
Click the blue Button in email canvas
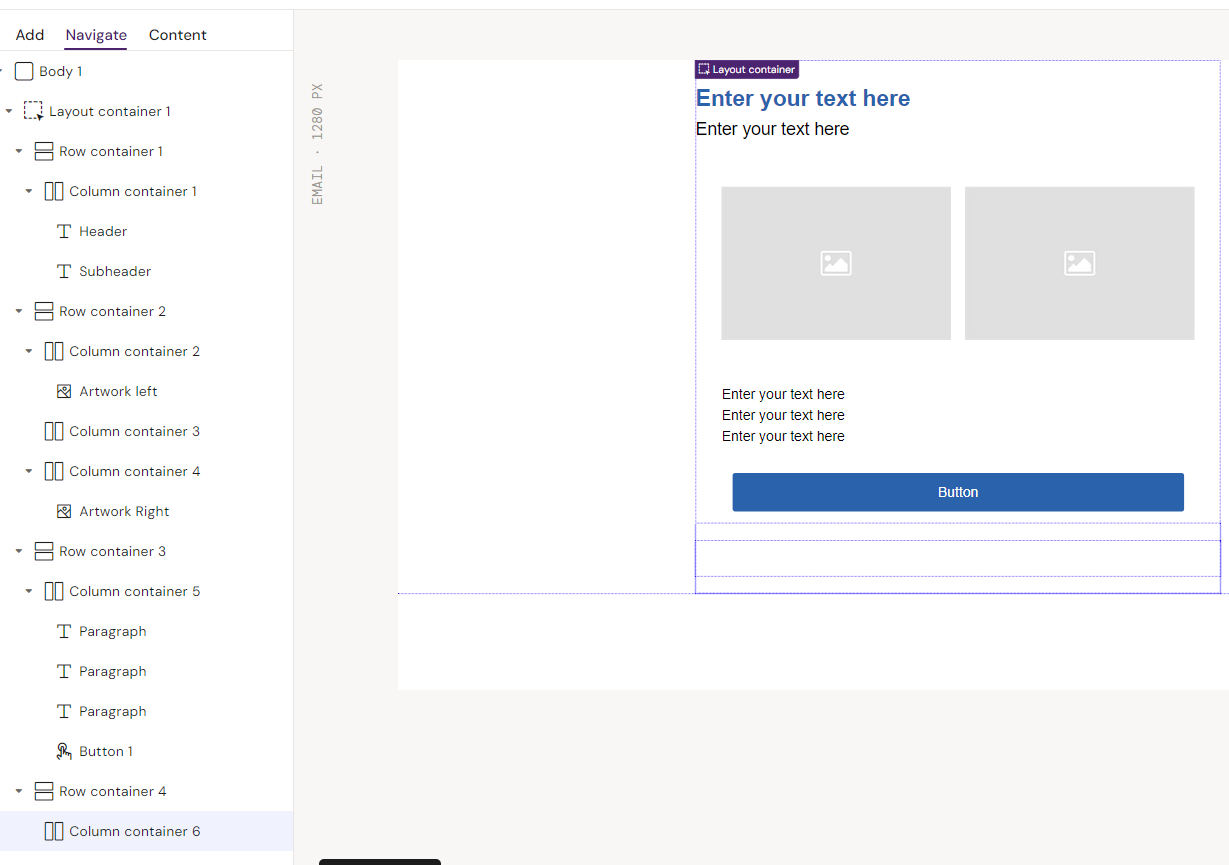957,492
